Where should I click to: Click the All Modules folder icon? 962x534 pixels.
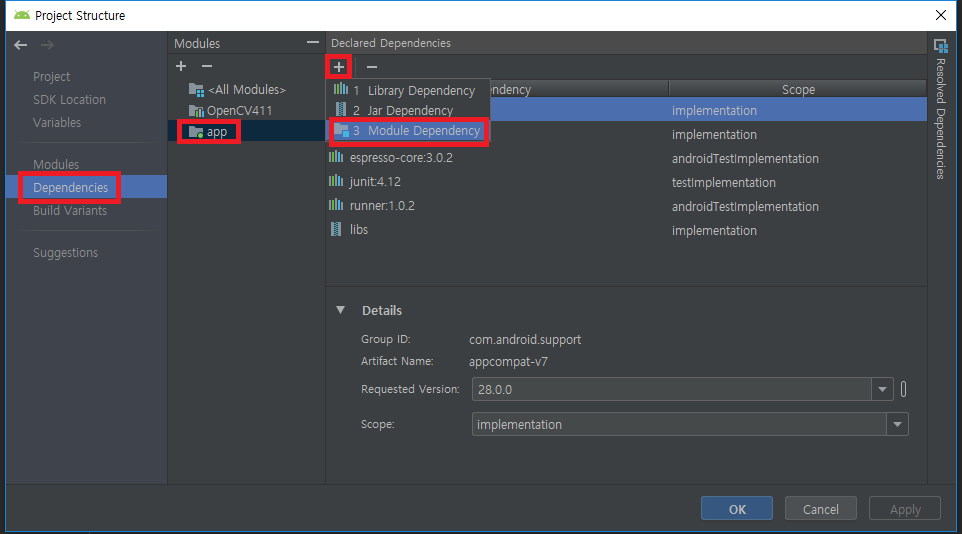[196, 90]
